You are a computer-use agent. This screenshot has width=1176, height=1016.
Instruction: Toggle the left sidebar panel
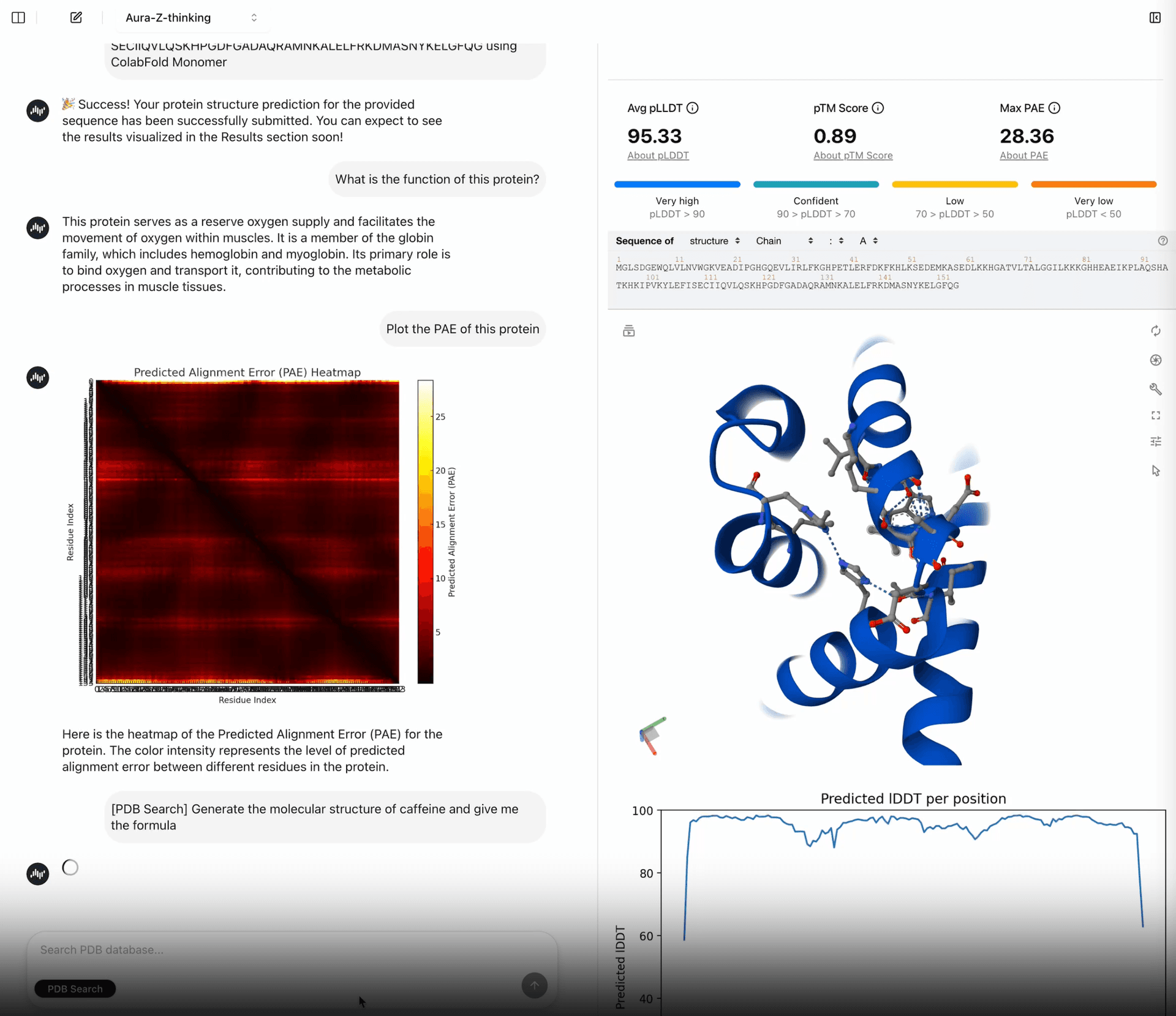click(x=18, y=18)
